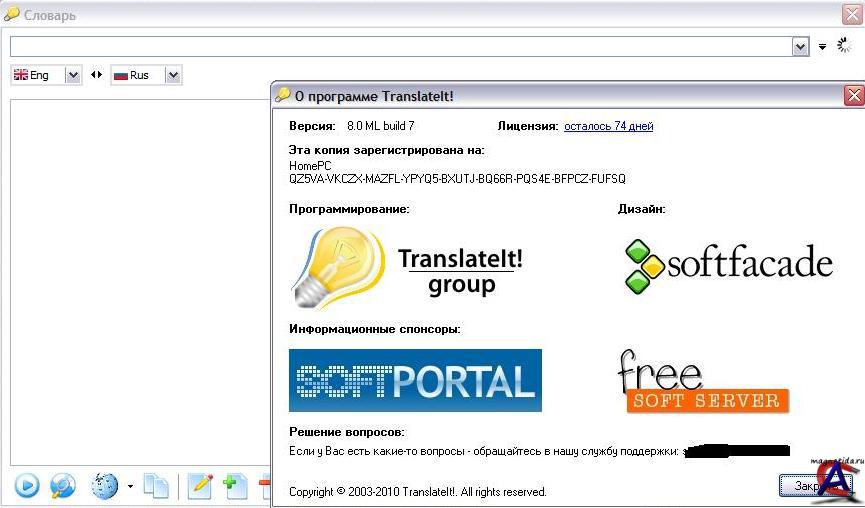
Task: Click the edit entry pencil icon
Action: tap(200, 486)
